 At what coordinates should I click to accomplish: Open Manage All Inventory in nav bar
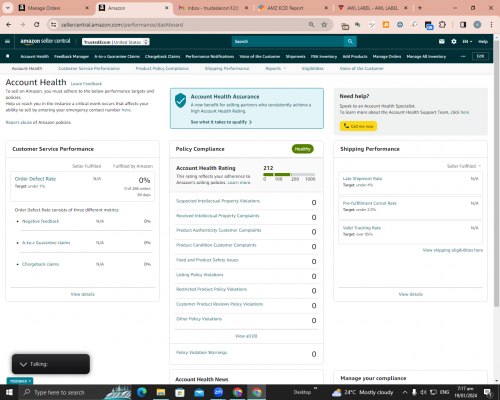(x=426, y=57)
